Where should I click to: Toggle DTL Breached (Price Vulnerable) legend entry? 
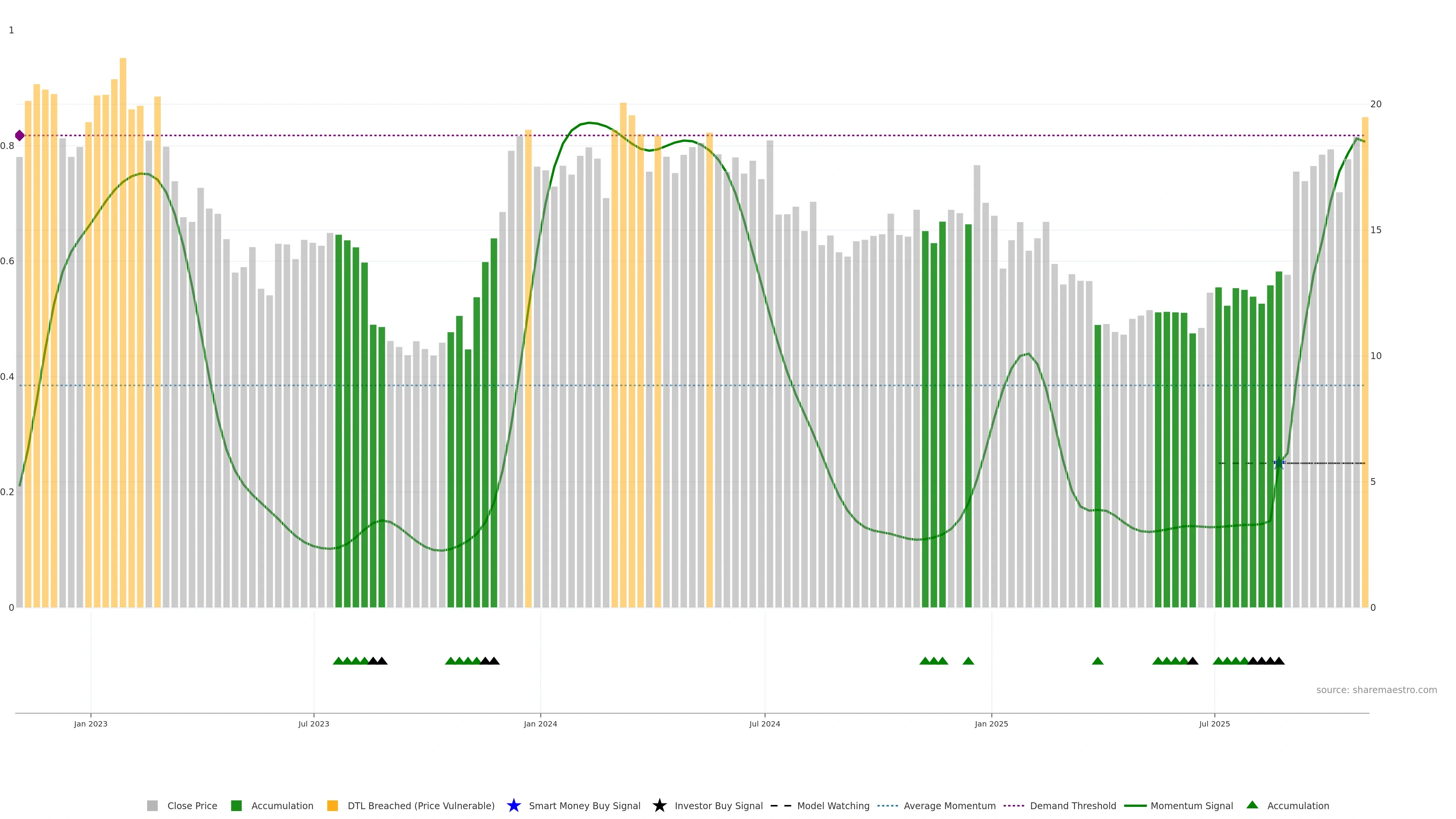pyautogui.click(x=420, y=805)
